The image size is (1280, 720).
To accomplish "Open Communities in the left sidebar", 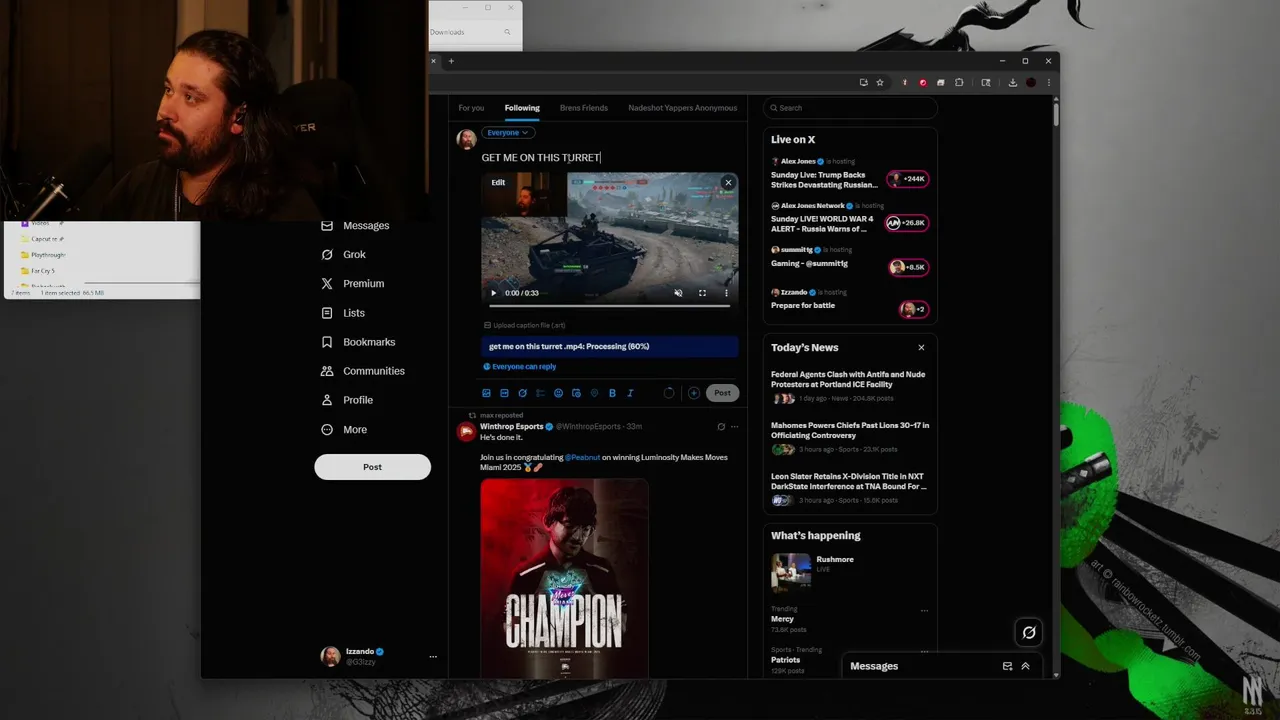I will (x=362, y=371).
